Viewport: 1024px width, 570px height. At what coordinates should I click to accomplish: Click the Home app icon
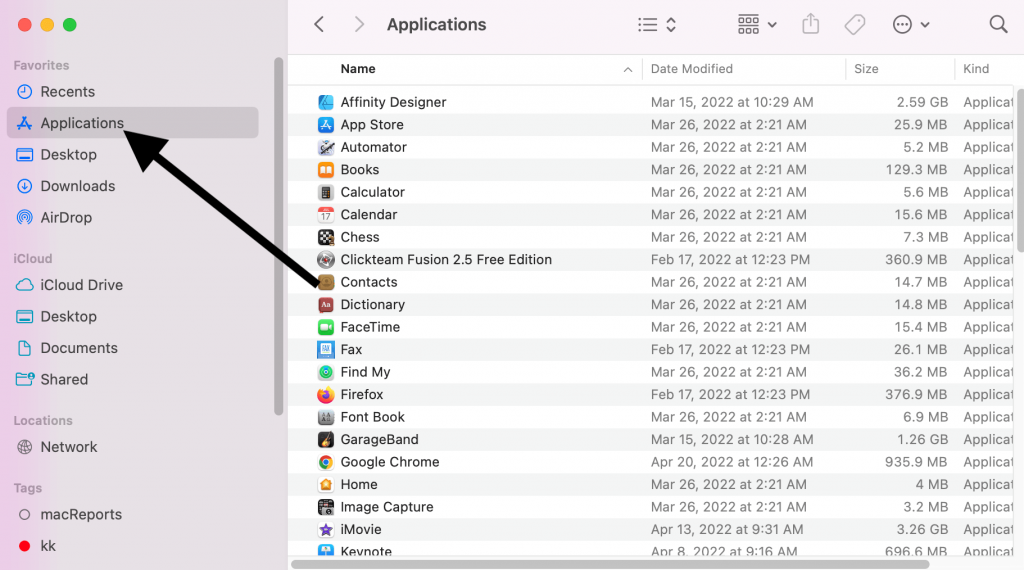tap(326, 484)
